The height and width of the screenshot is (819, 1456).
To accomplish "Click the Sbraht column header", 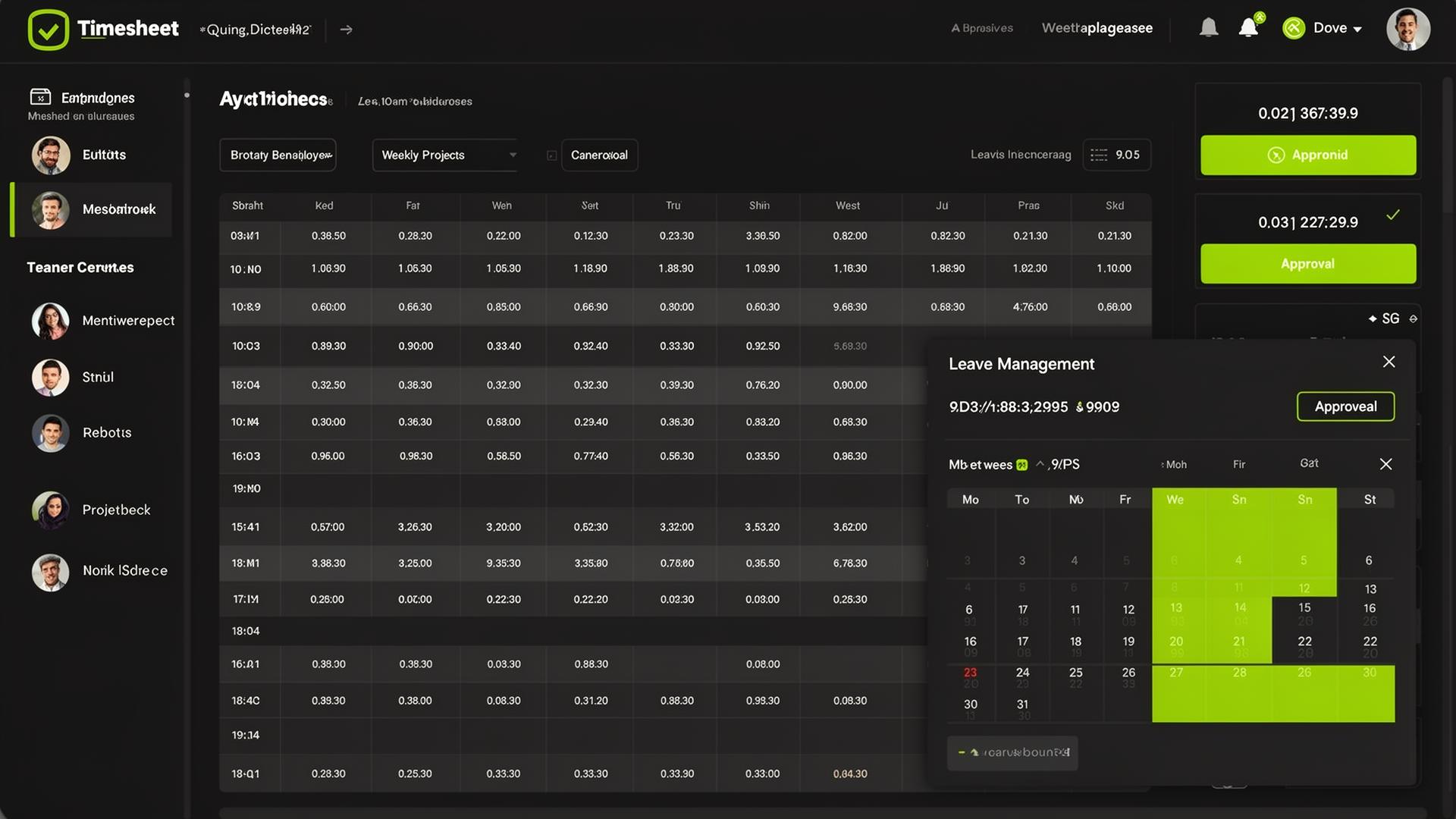I will click(x=247, y=206).
